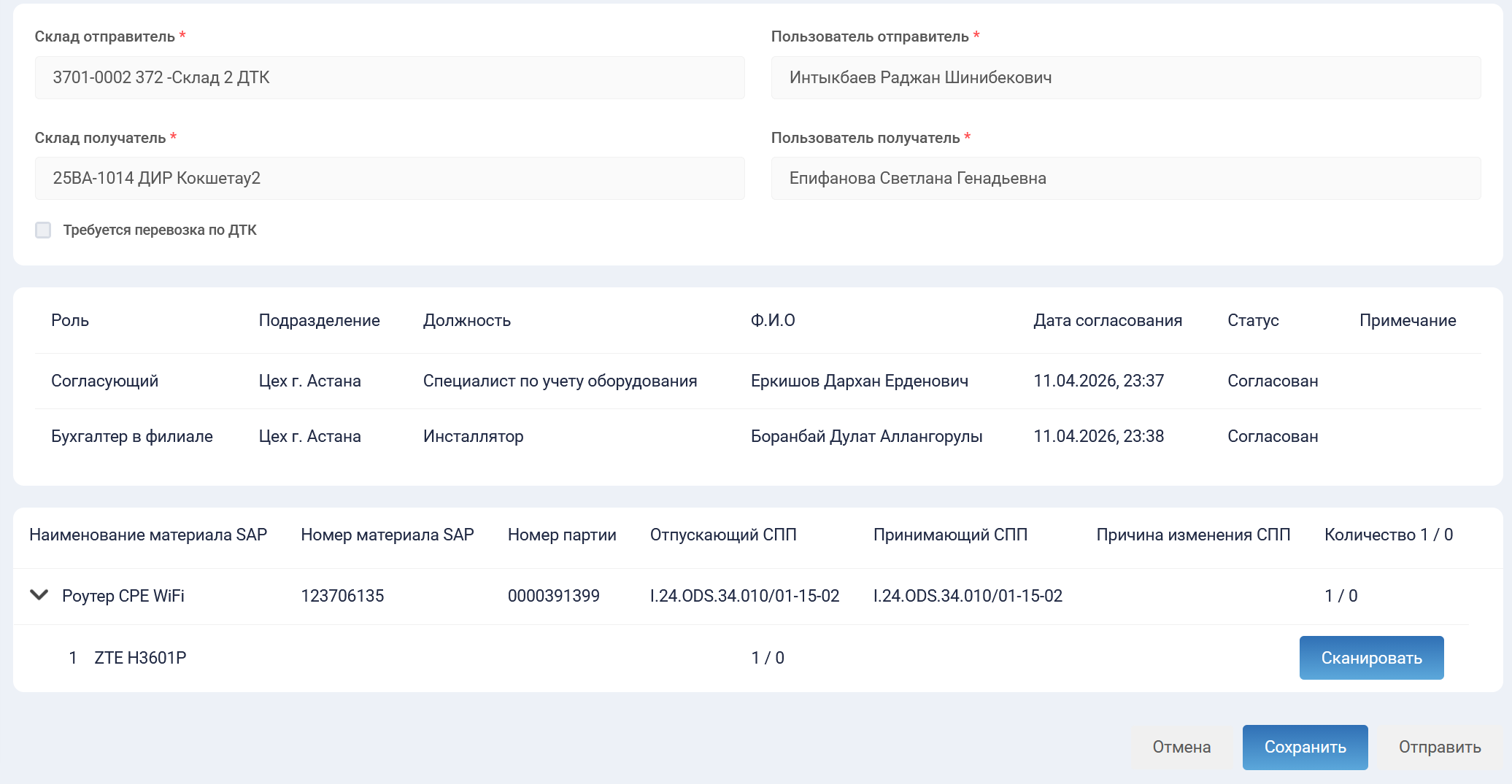Viewport: 1512px width, 784px height.
Task: Click the Наименование материала SAP header
Action: pyautogui.click(x=148, y=535)
